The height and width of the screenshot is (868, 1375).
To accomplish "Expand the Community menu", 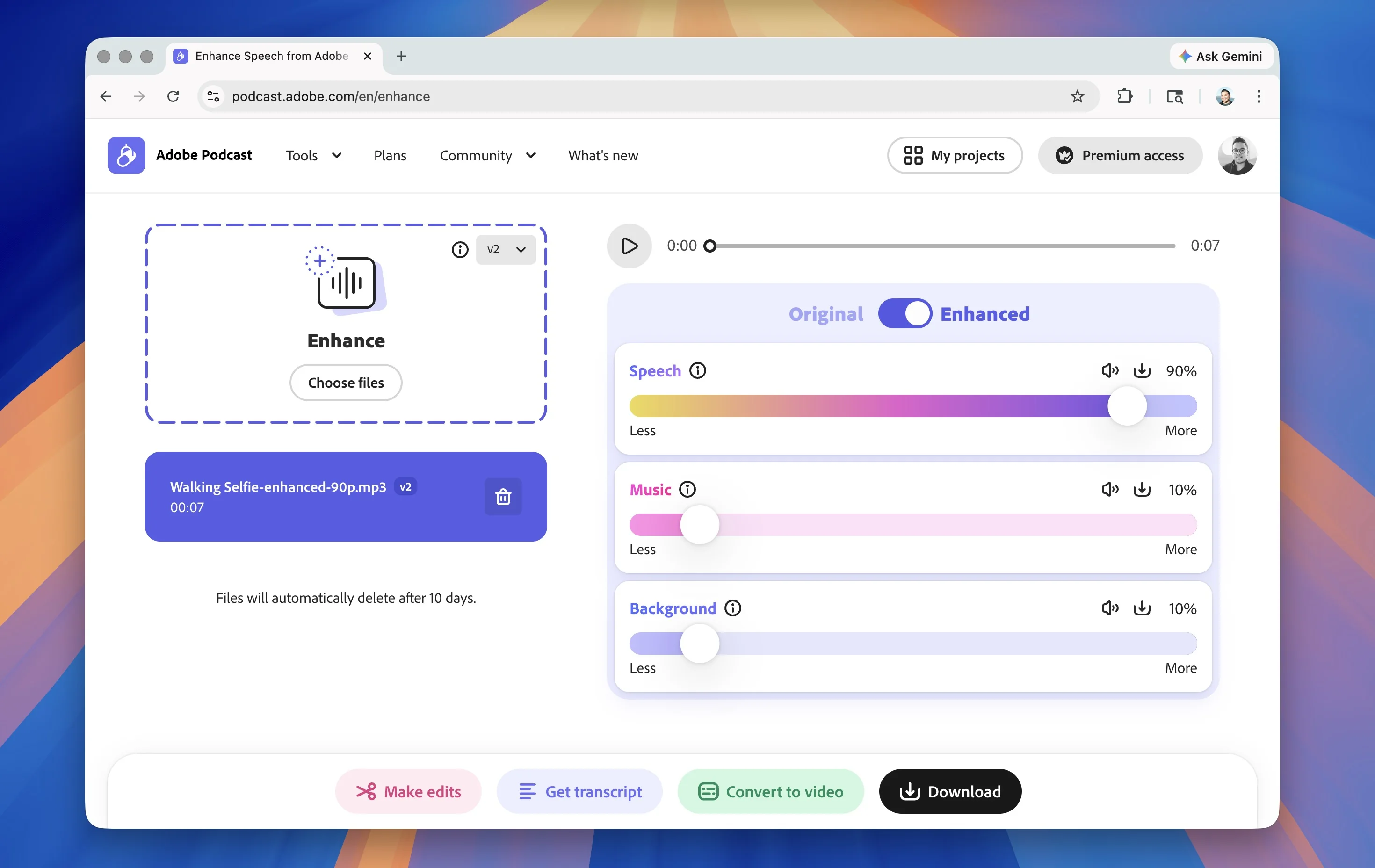I will [x=487, y=155].
